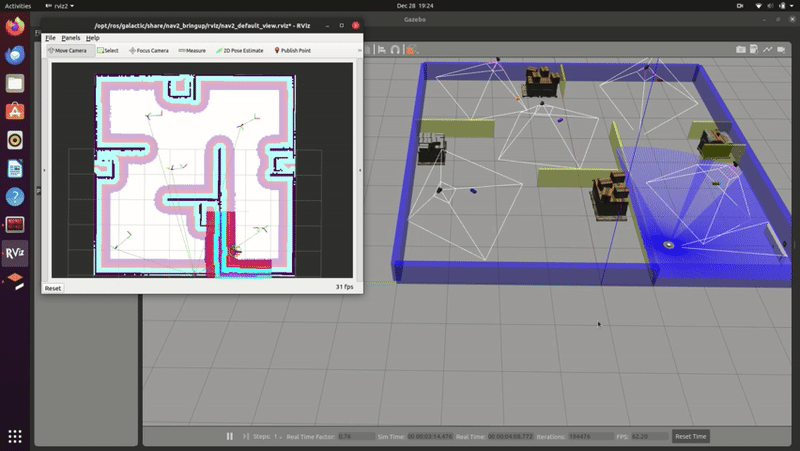
Task: Step the simulation forward once
Action: [247, 437]
